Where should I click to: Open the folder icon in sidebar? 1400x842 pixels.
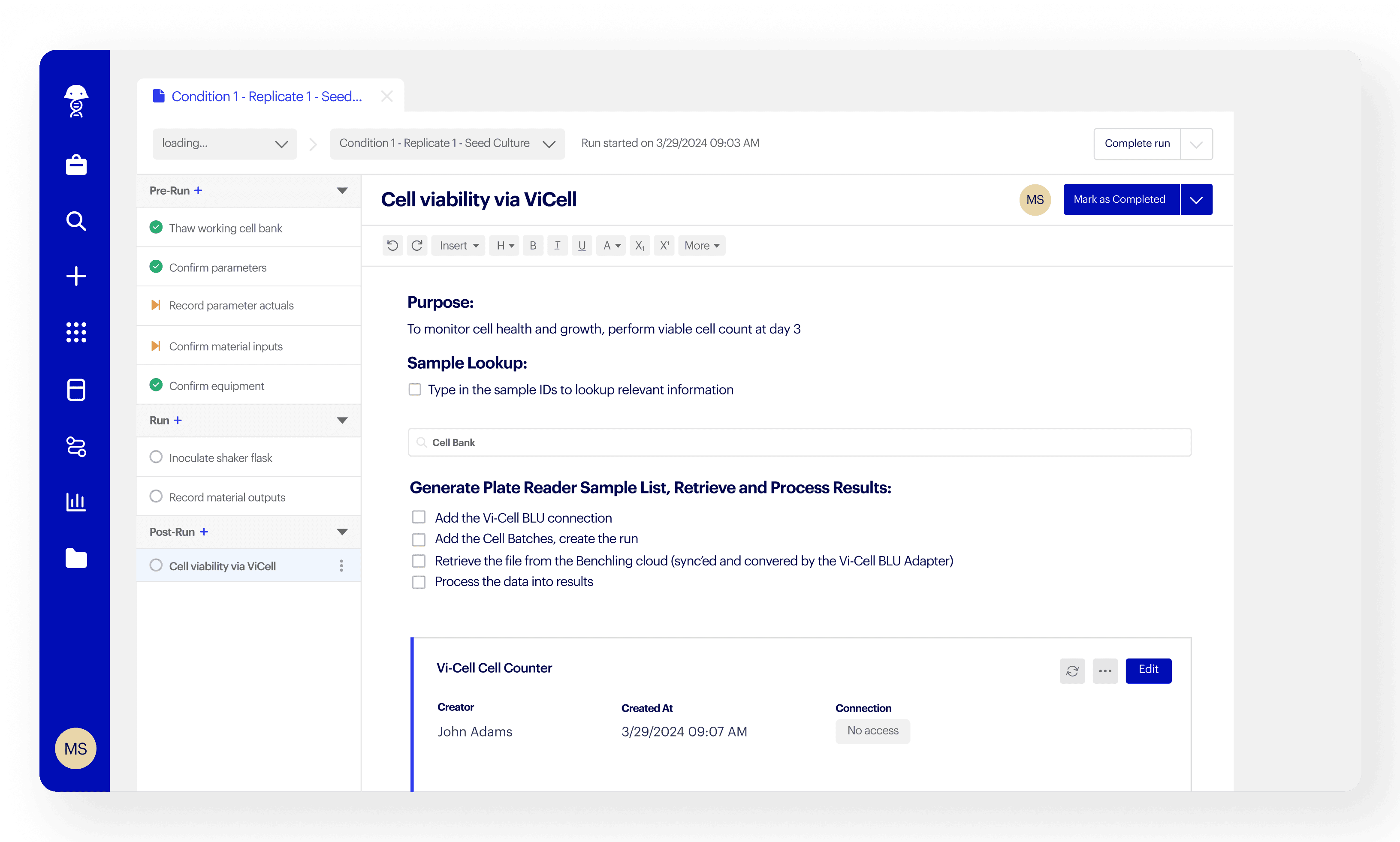click(x=76, y=558)
